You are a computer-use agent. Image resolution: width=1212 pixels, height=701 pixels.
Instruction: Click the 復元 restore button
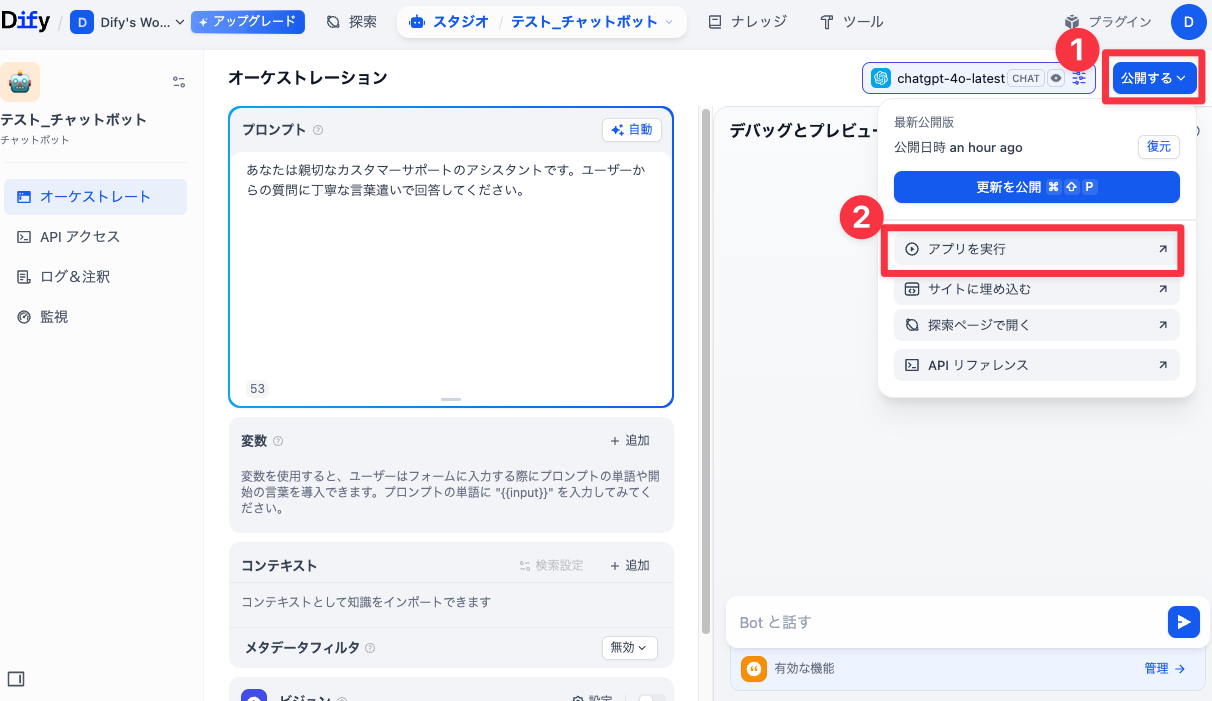1158,147
